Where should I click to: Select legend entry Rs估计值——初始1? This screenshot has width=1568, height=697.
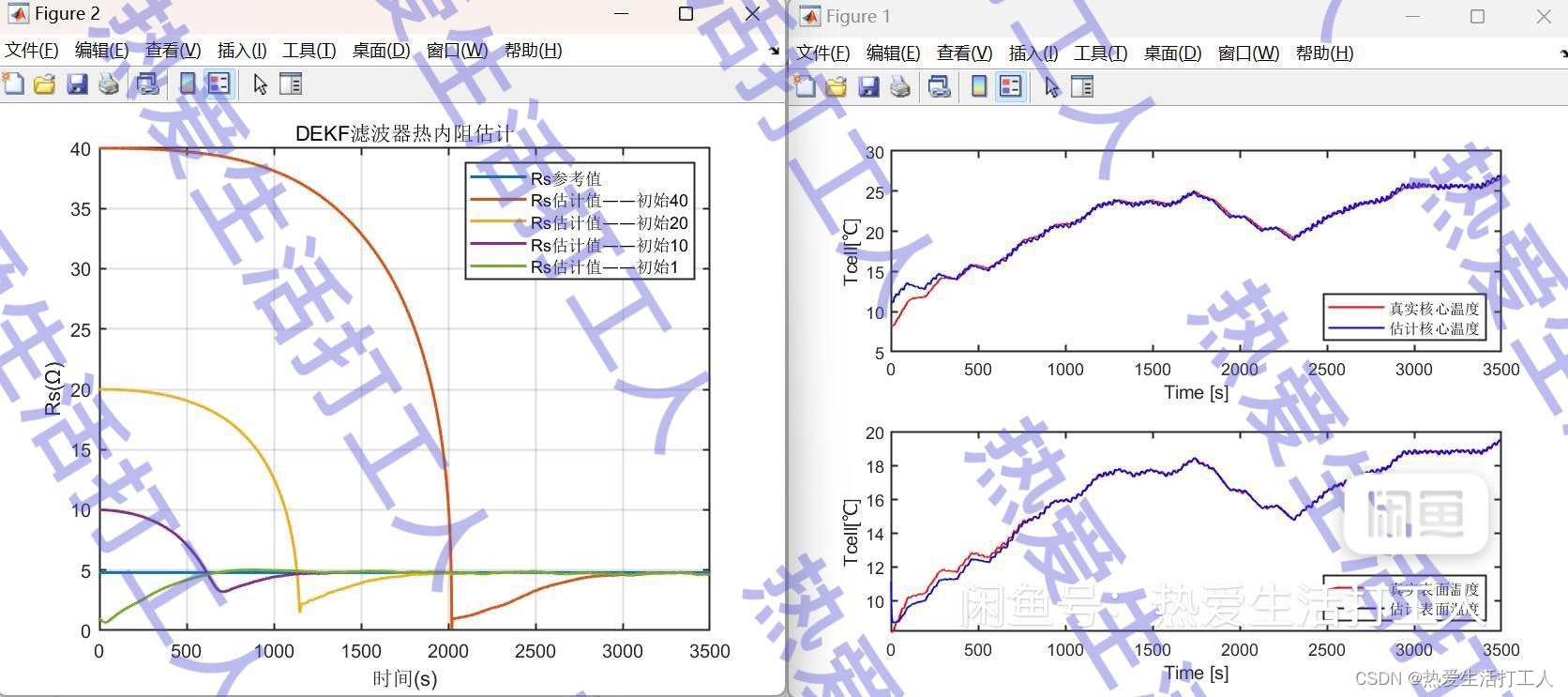pos(604,267)
